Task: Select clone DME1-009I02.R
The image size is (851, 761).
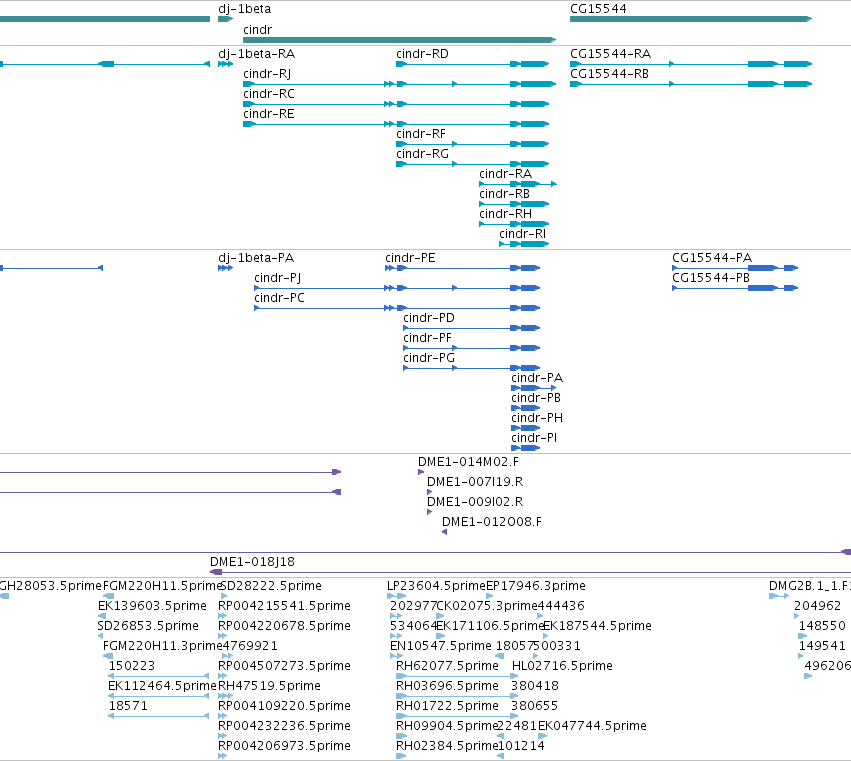Action: click(430, 512)
